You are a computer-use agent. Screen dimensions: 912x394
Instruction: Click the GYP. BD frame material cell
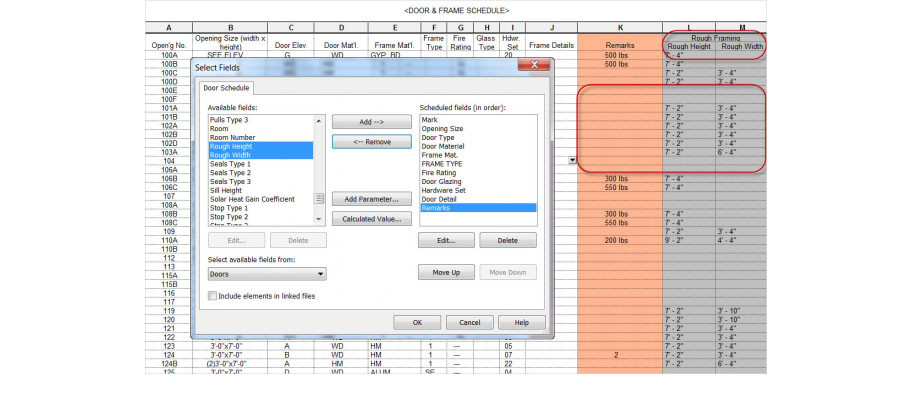point(394,55)
